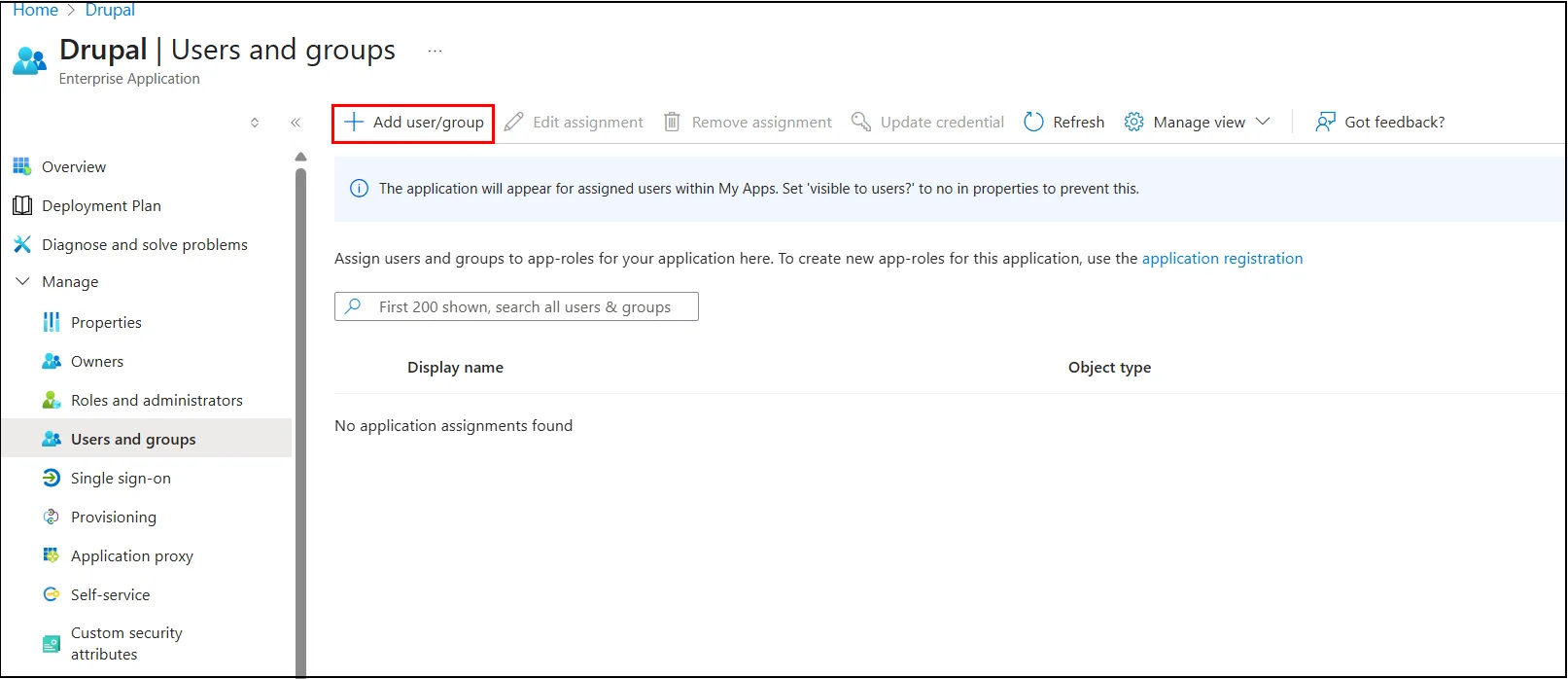Click the Update credential label
This screenshot has width=1568, height=679.
(x=942, y=122)
